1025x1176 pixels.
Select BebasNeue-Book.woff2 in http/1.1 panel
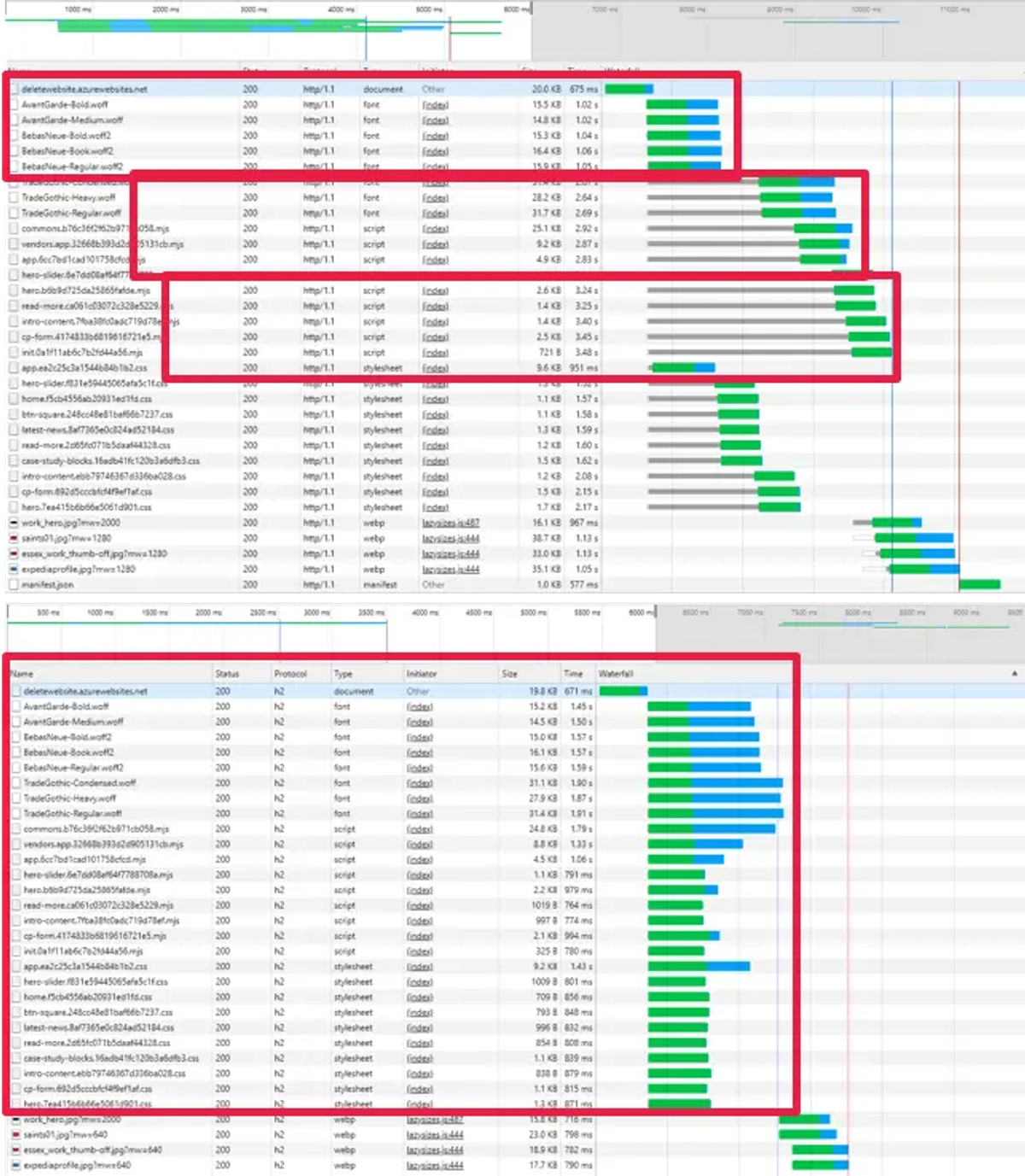67,151
